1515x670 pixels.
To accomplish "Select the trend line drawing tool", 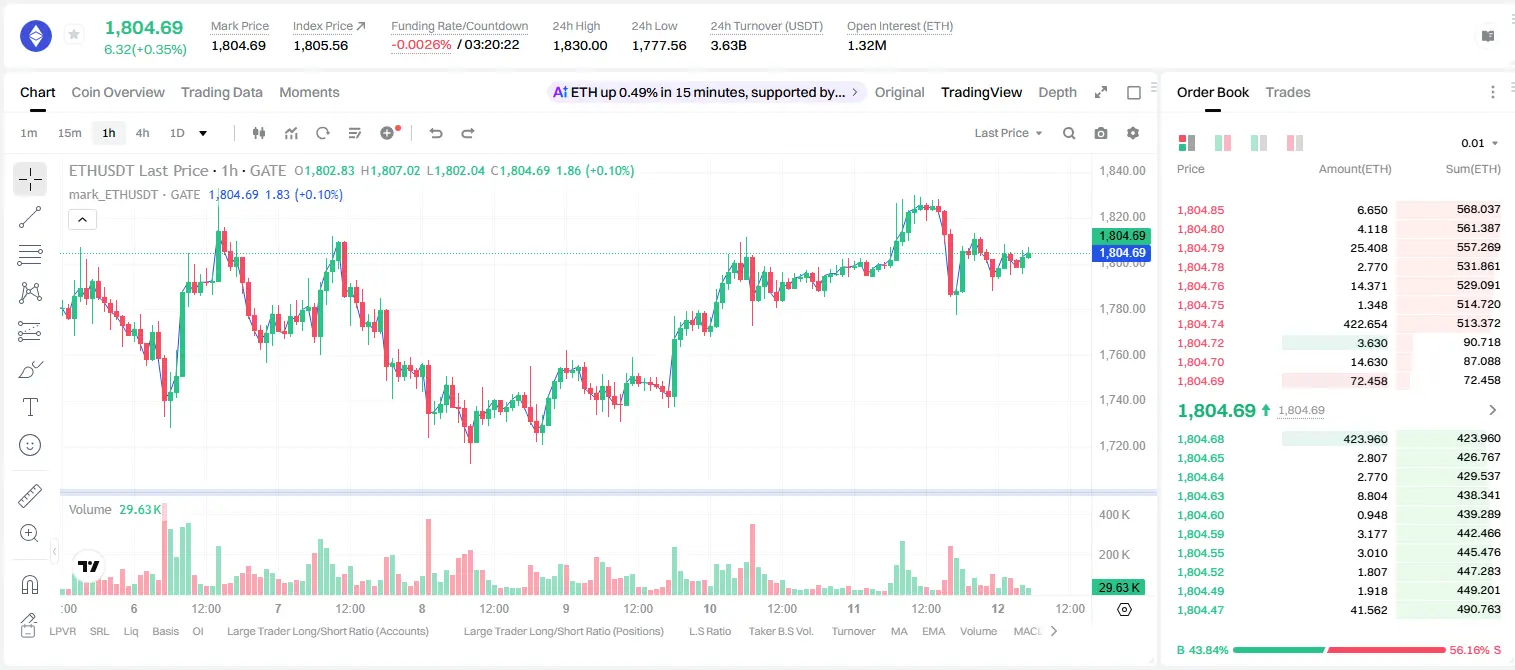I will [x=30, y=217].
